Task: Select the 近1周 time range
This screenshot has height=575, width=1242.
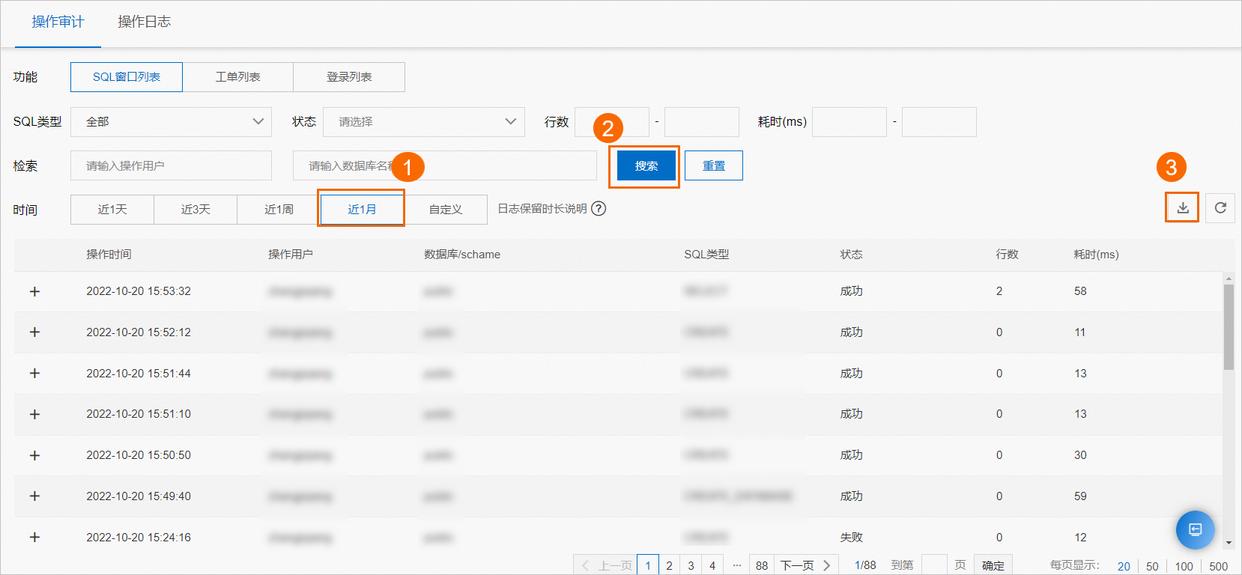Action: tap(278, 210)
